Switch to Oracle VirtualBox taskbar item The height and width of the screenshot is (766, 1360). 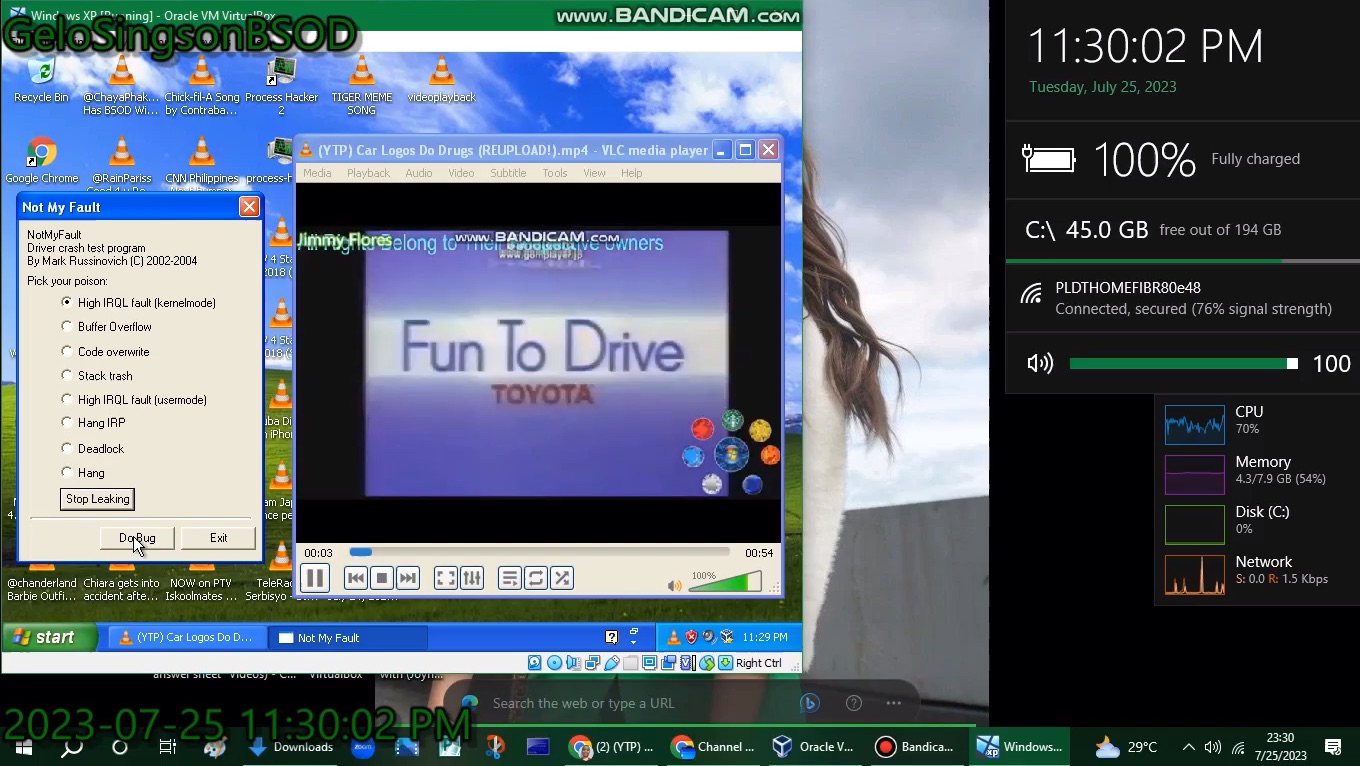[813, 747]
